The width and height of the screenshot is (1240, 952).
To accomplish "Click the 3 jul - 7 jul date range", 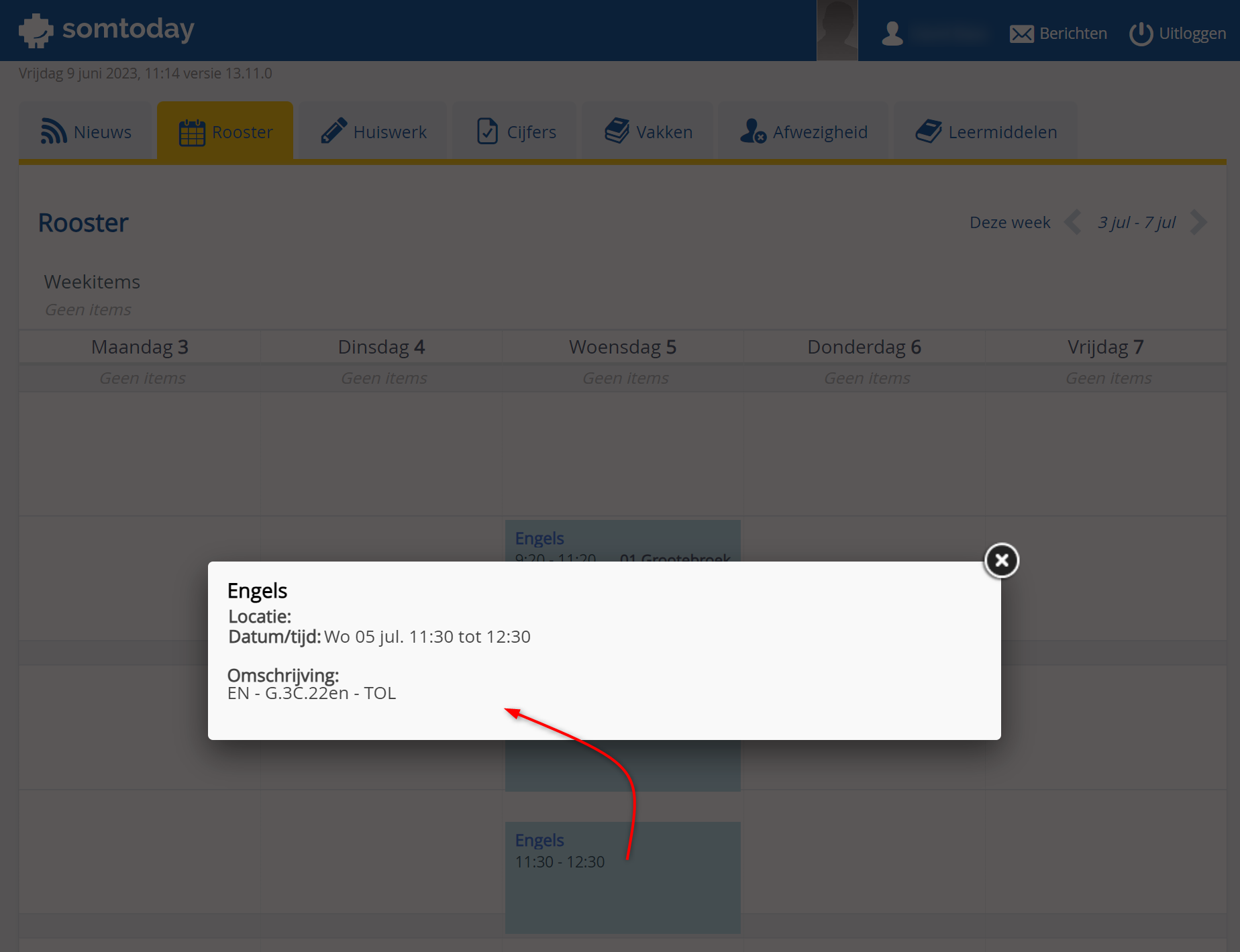I will pos(1137,222).
